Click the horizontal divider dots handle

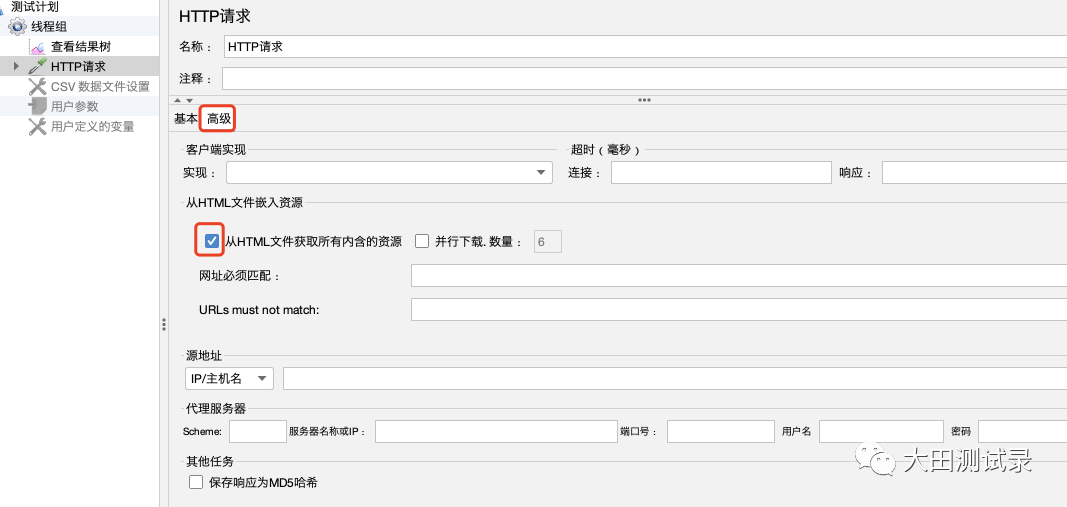(644, 100)
